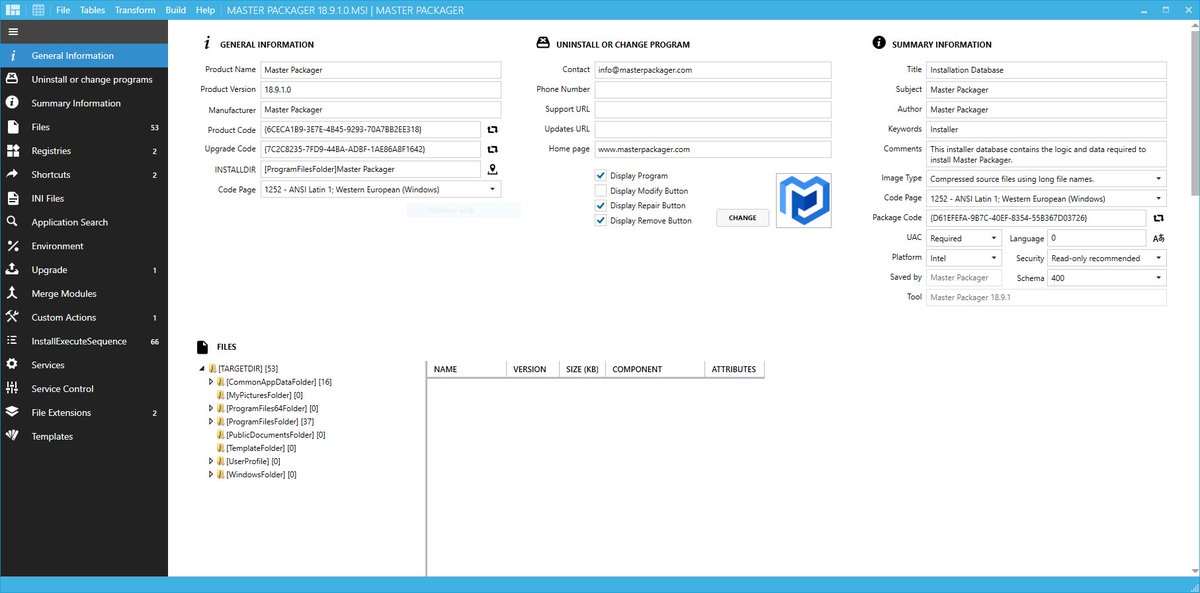
Task: Sort files by COMPONENT column header
Action: click(x=655, y=369)
